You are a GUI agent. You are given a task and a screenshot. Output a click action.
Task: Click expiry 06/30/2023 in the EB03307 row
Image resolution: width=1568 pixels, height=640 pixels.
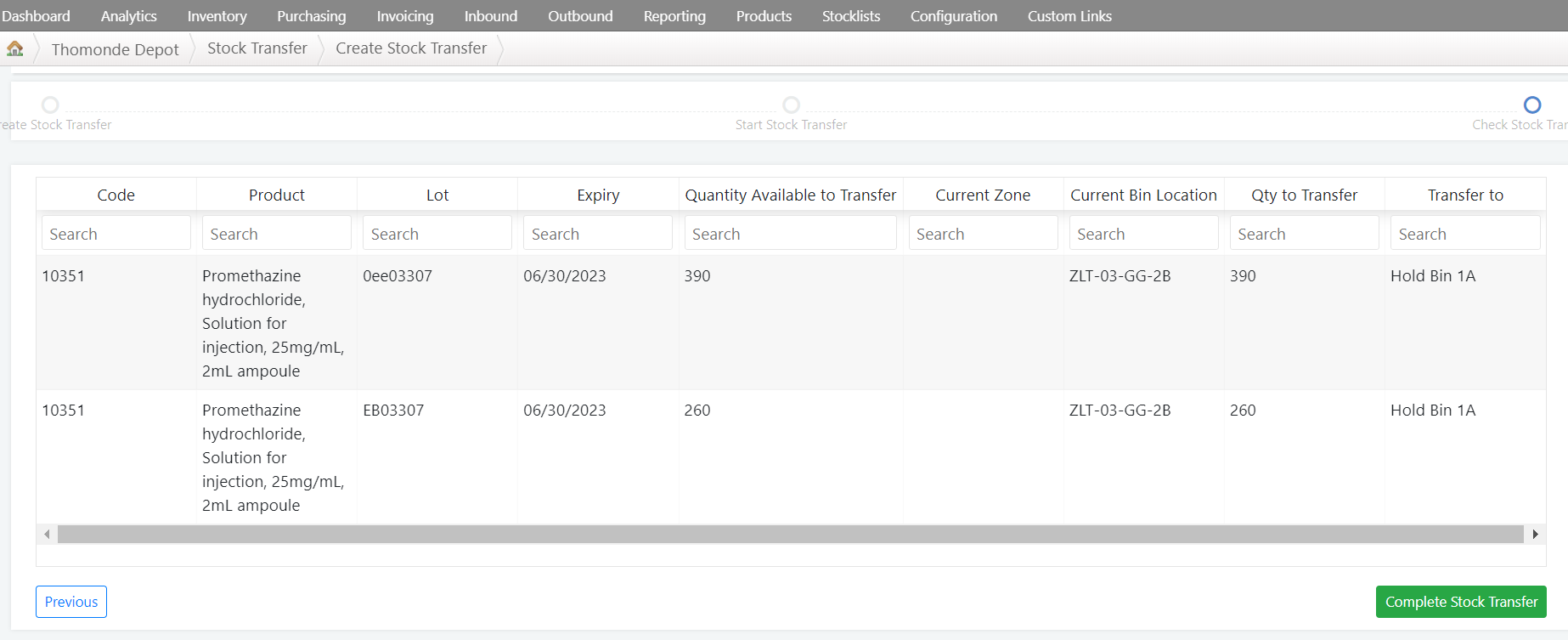(565, 410)
